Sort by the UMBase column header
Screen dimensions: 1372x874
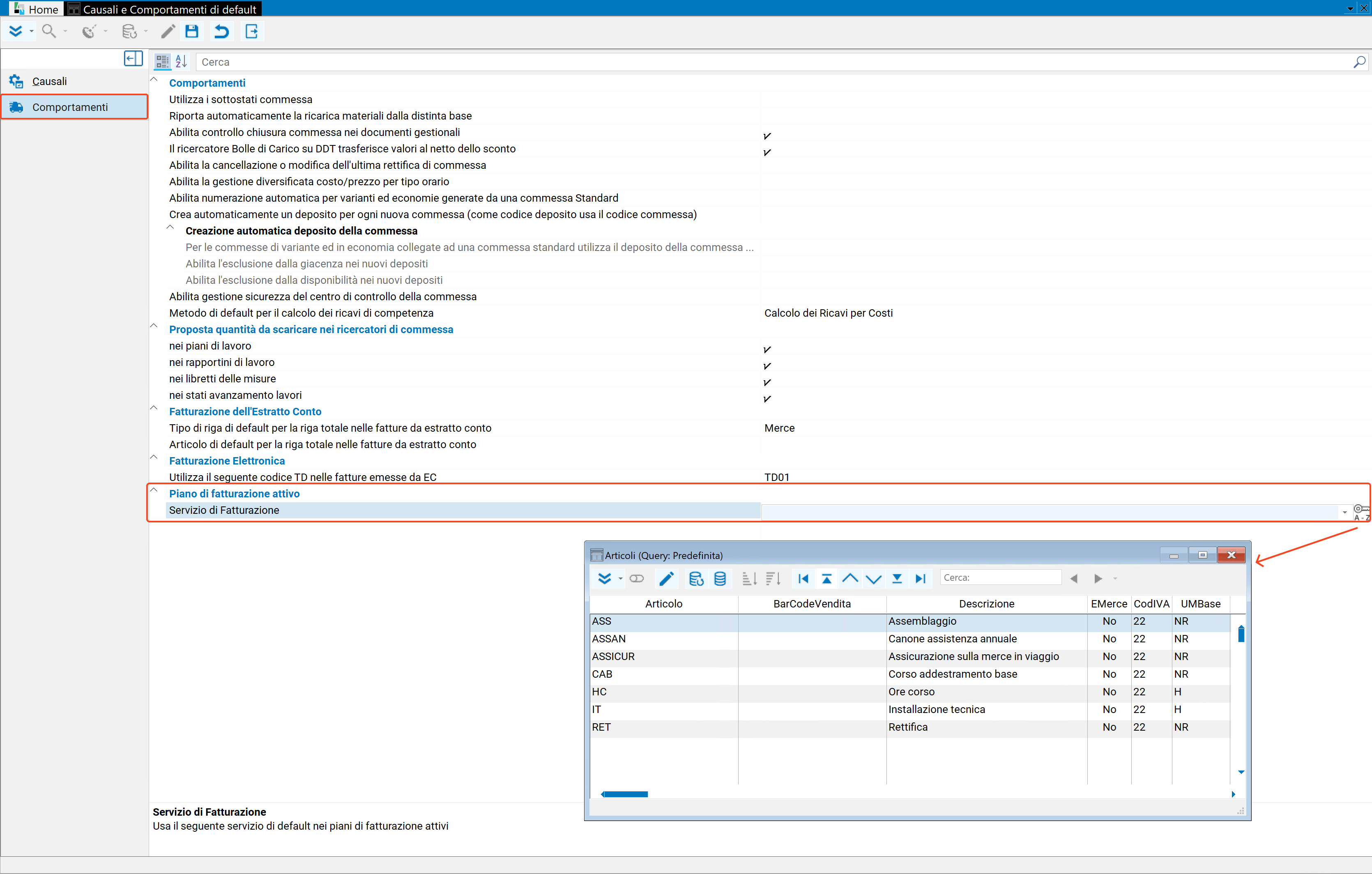pos(1200,604)
